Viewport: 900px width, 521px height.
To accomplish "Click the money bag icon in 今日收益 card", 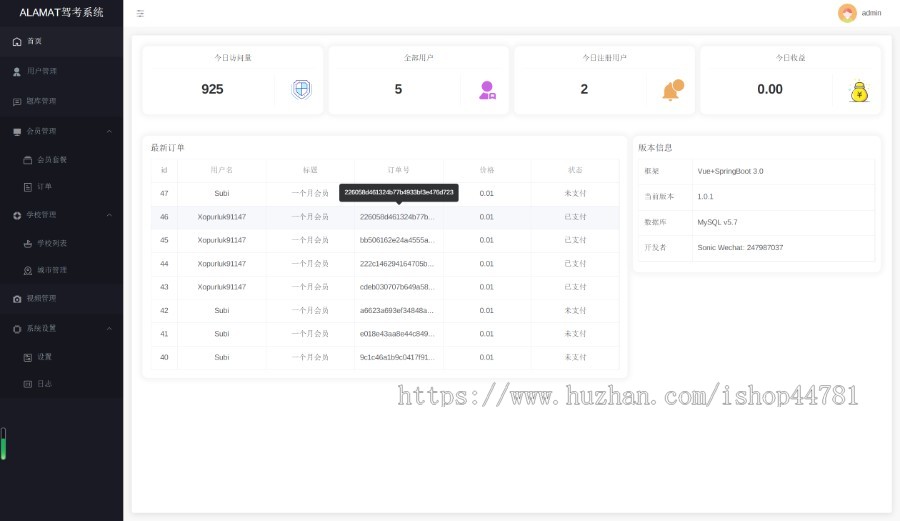I will 858,91.
